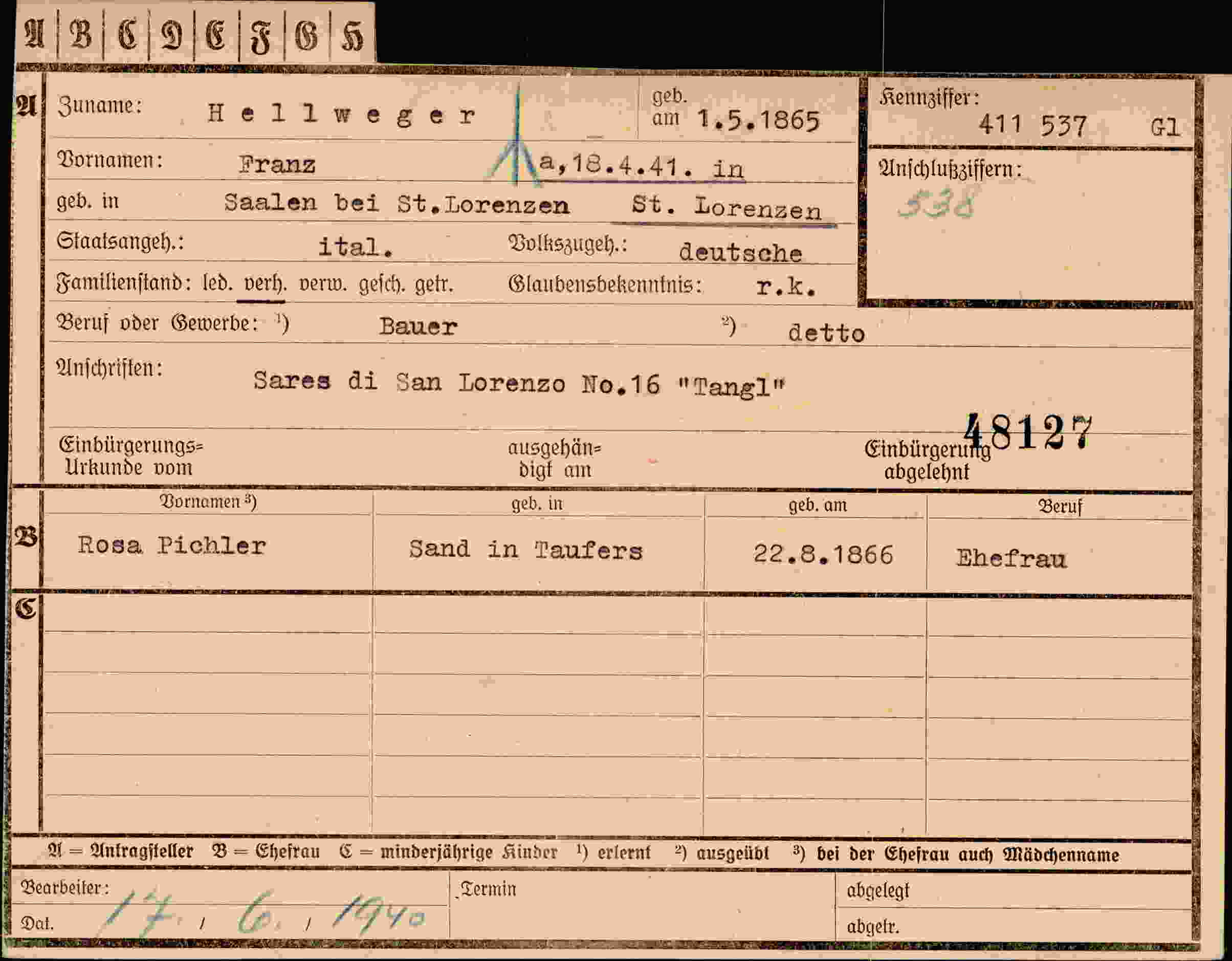This screenshot has height=961, width=1232.
Task: Click the stamped number "48127"
Action: [x=1028, y=432]
